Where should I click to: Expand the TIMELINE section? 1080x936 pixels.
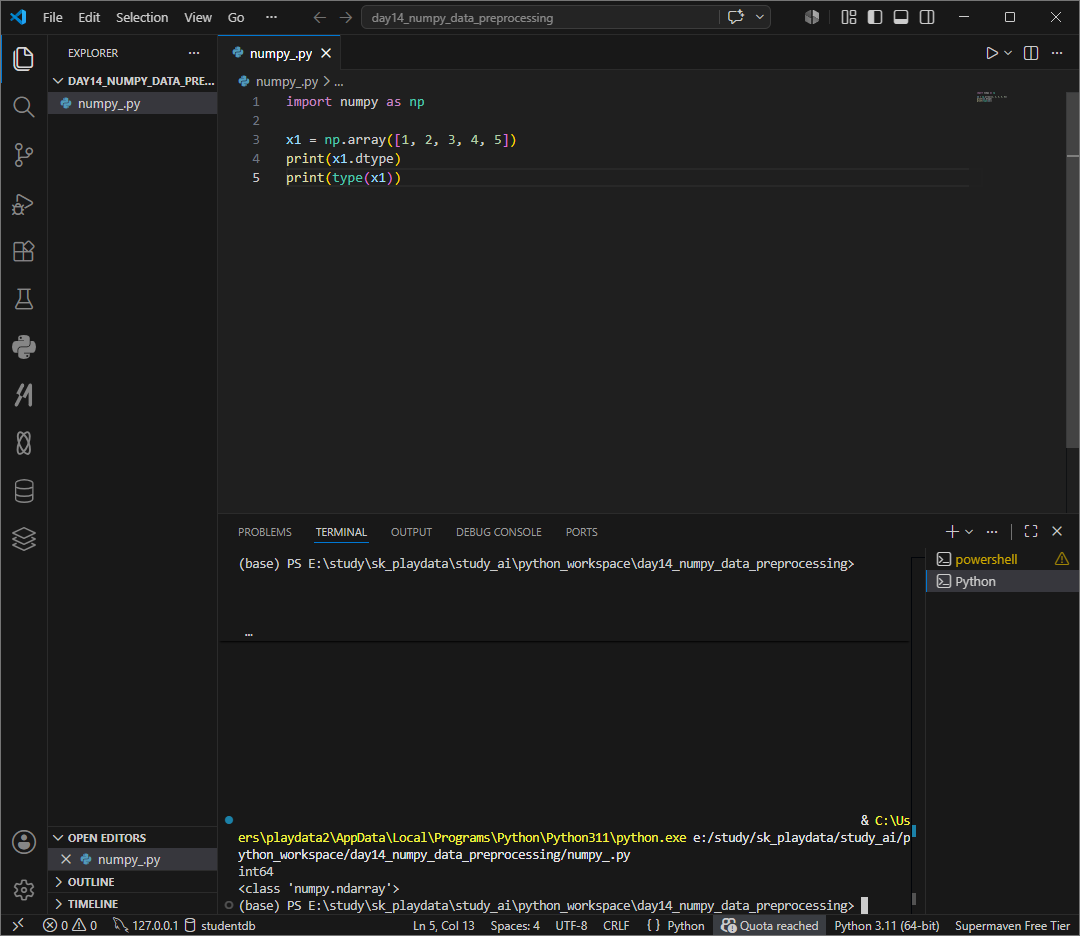(x=133, y=904)
